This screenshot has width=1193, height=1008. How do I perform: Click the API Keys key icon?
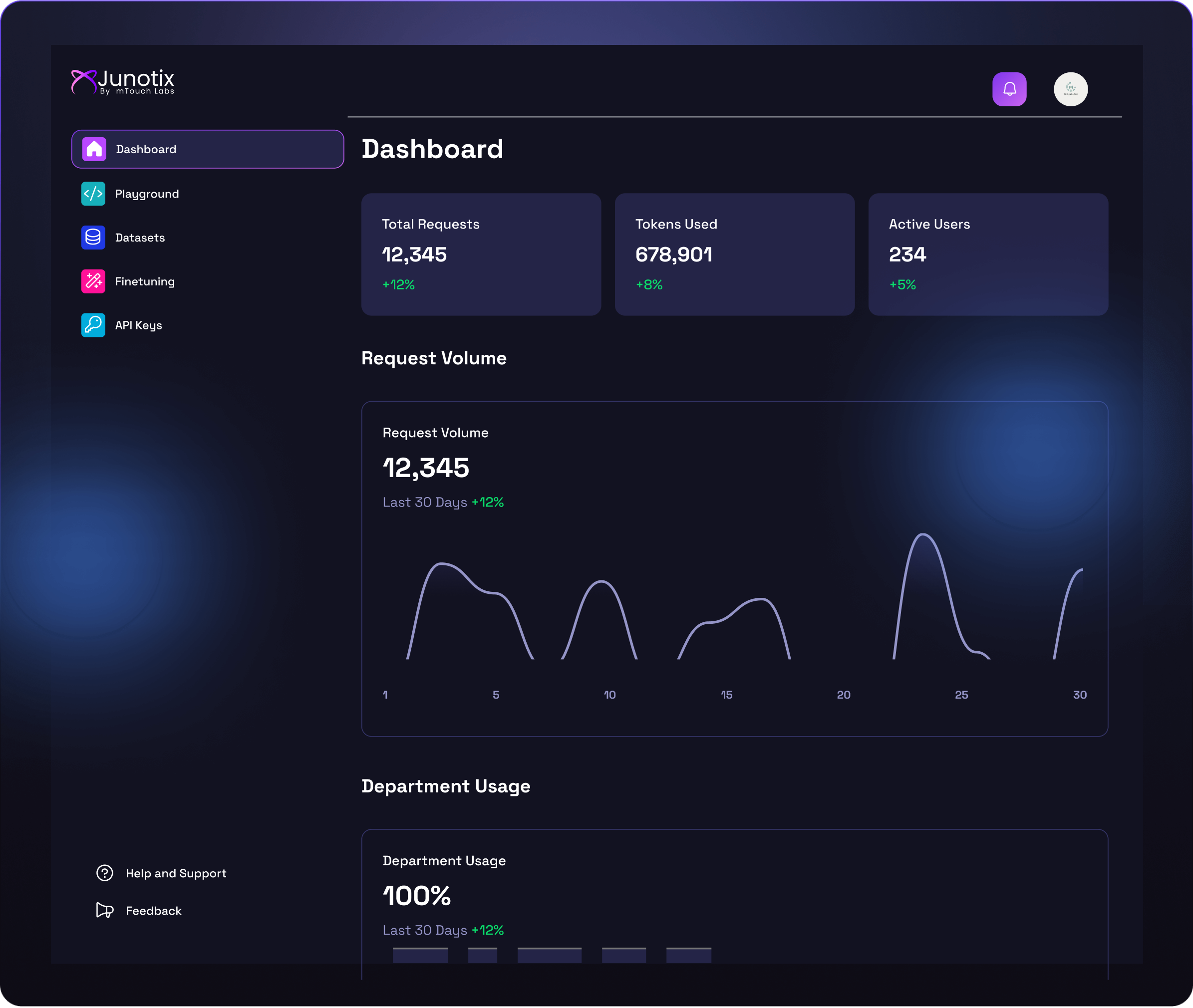pos(93,325)
